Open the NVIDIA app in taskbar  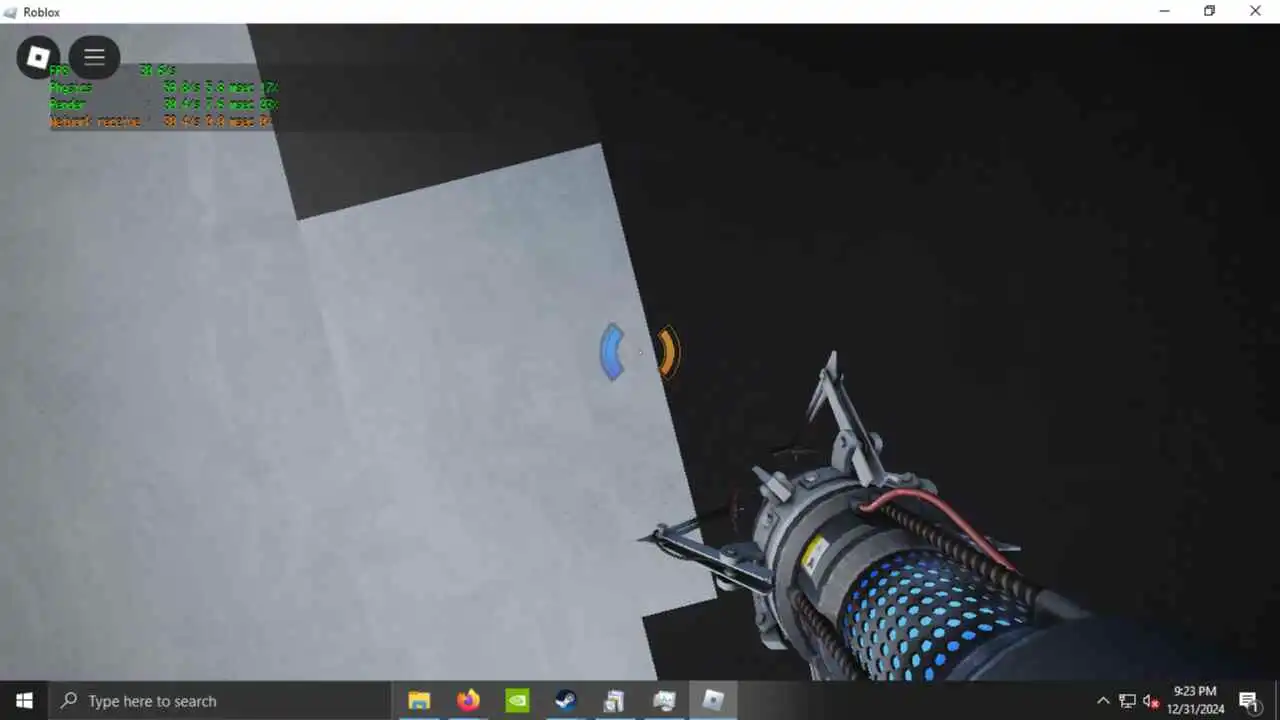pos(517,701)
